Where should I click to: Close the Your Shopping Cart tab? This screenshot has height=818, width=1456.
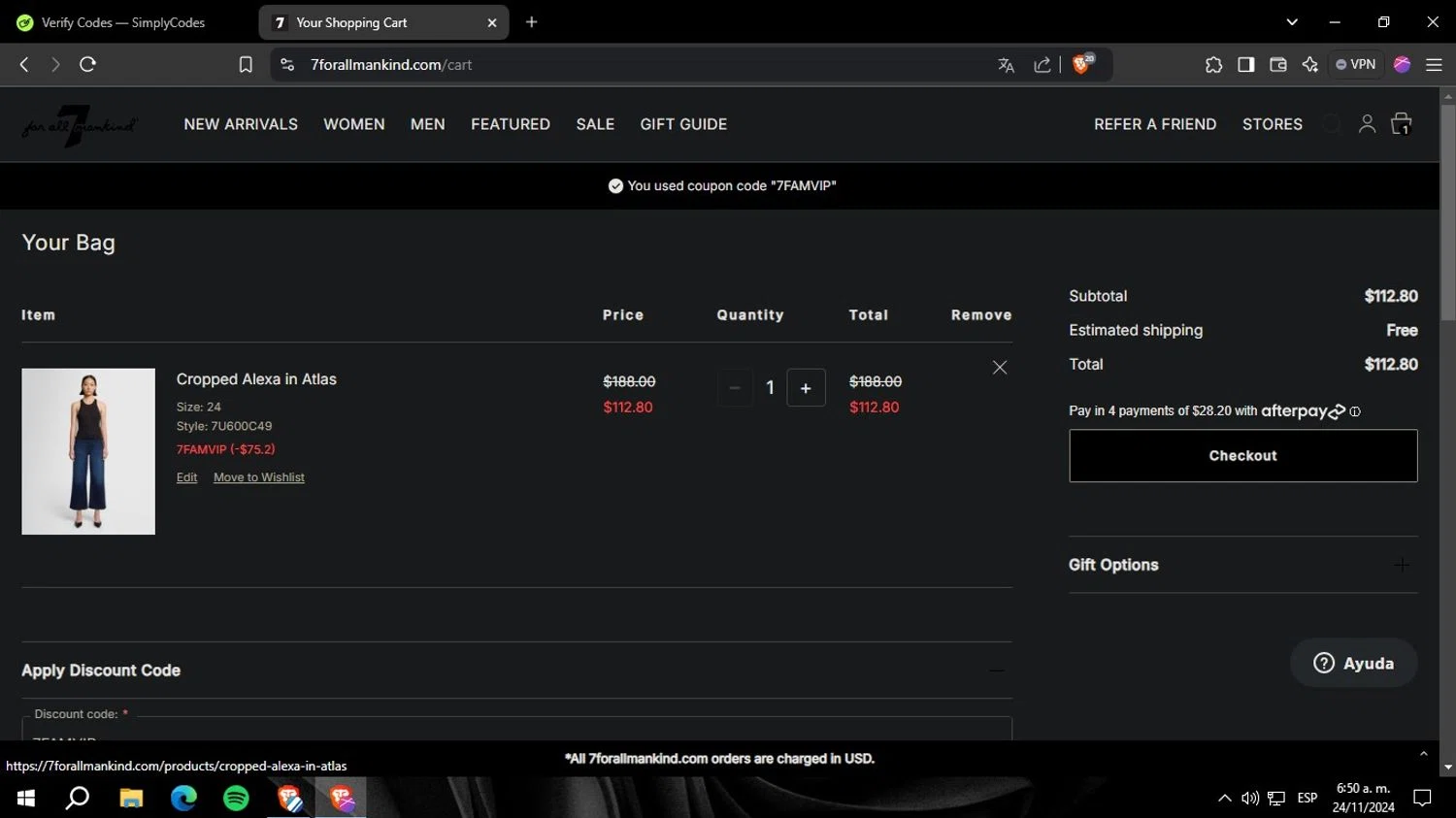click(492, 22)
